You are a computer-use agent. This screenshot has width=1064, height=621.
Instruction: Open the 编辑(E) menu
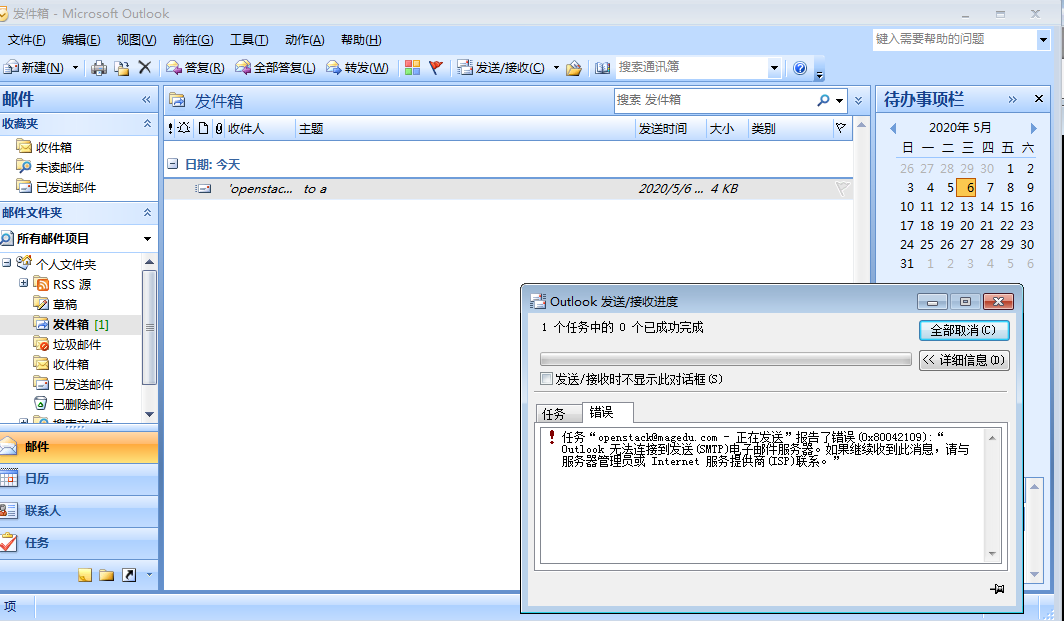(81, 40)
